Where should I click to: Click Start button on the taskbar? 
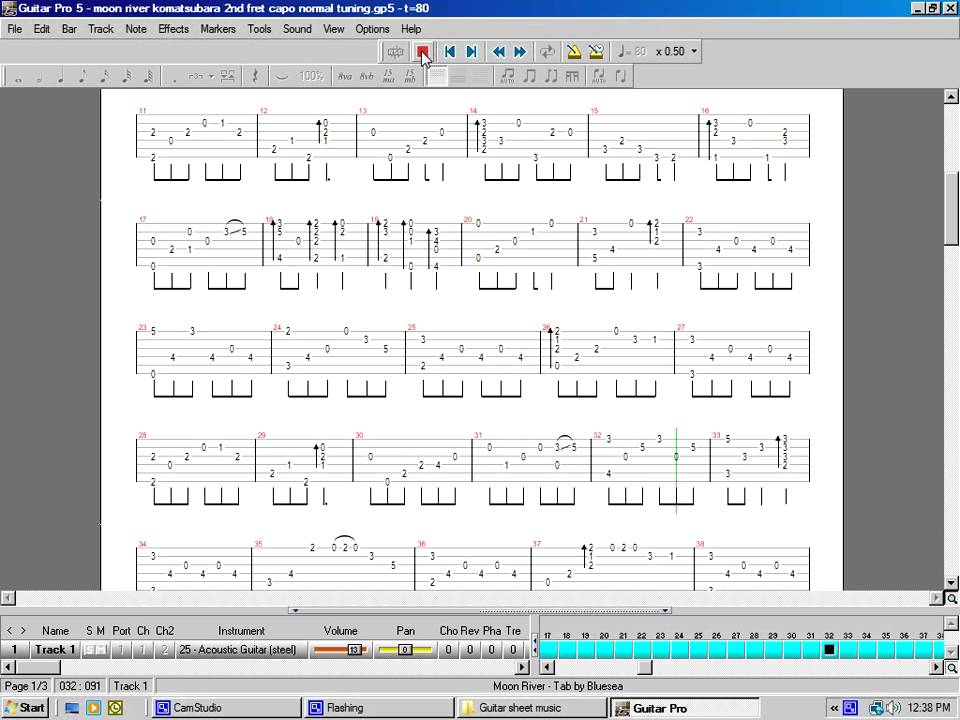pos(25,708)
